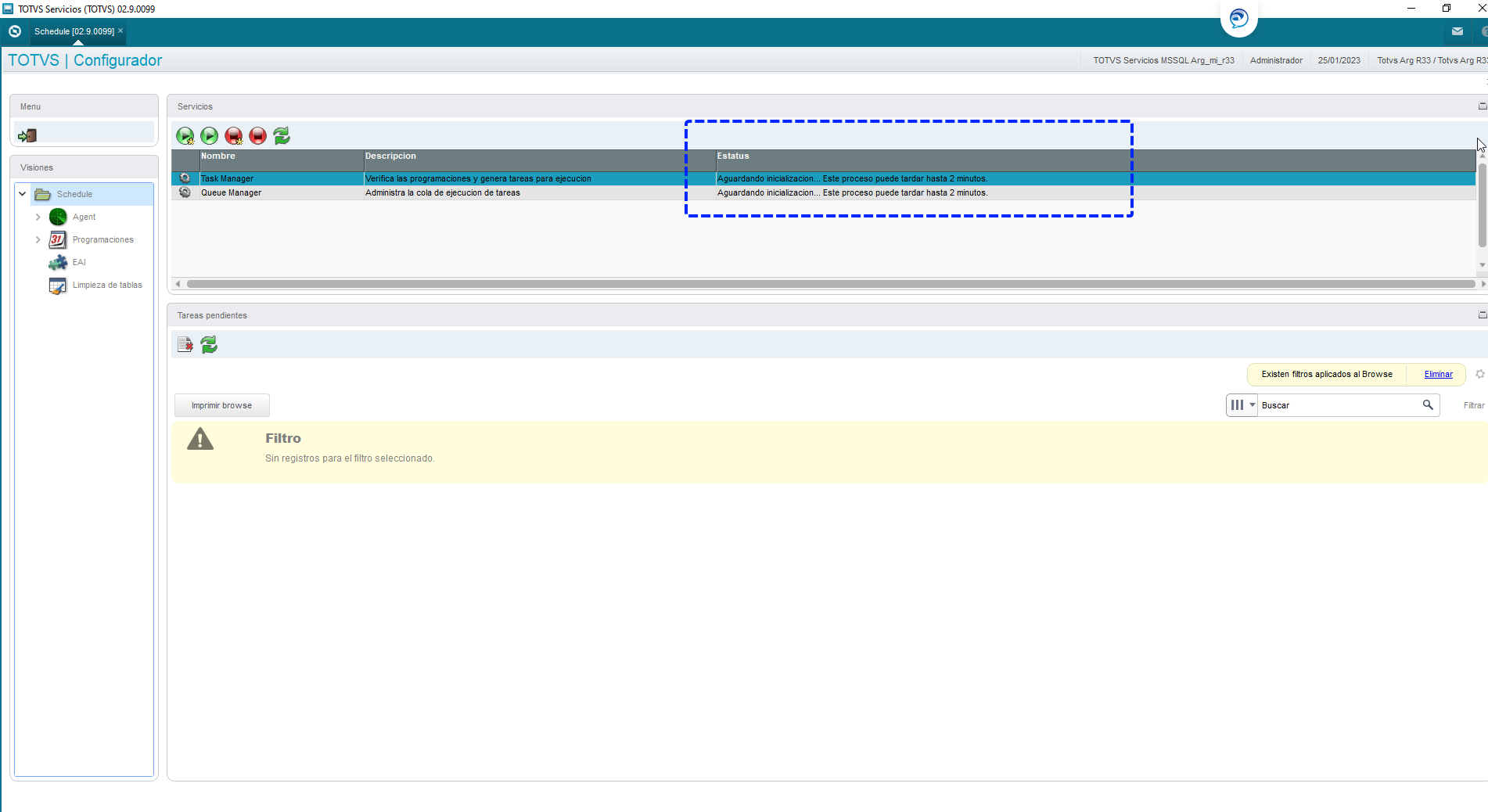Image resolution: width=1488 pixels, height=812 pixels.
Task: Click the exit door icon in Menu panel
Action: 27,135
